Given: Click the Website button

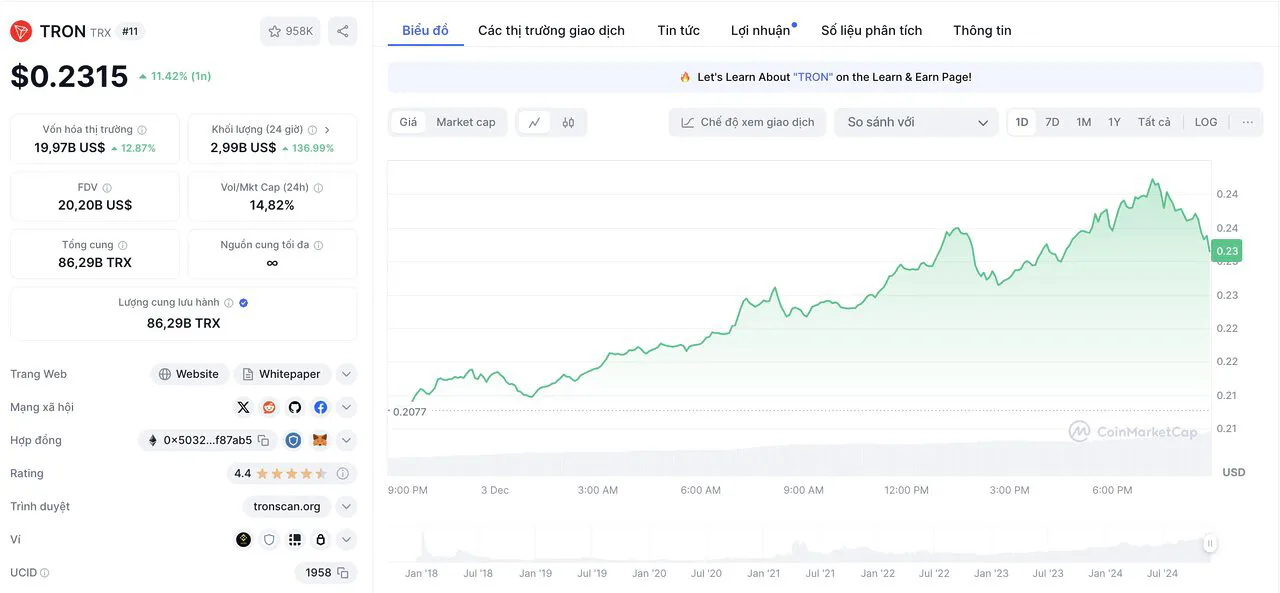Looking at the screenshot, I should pos(189,374).
